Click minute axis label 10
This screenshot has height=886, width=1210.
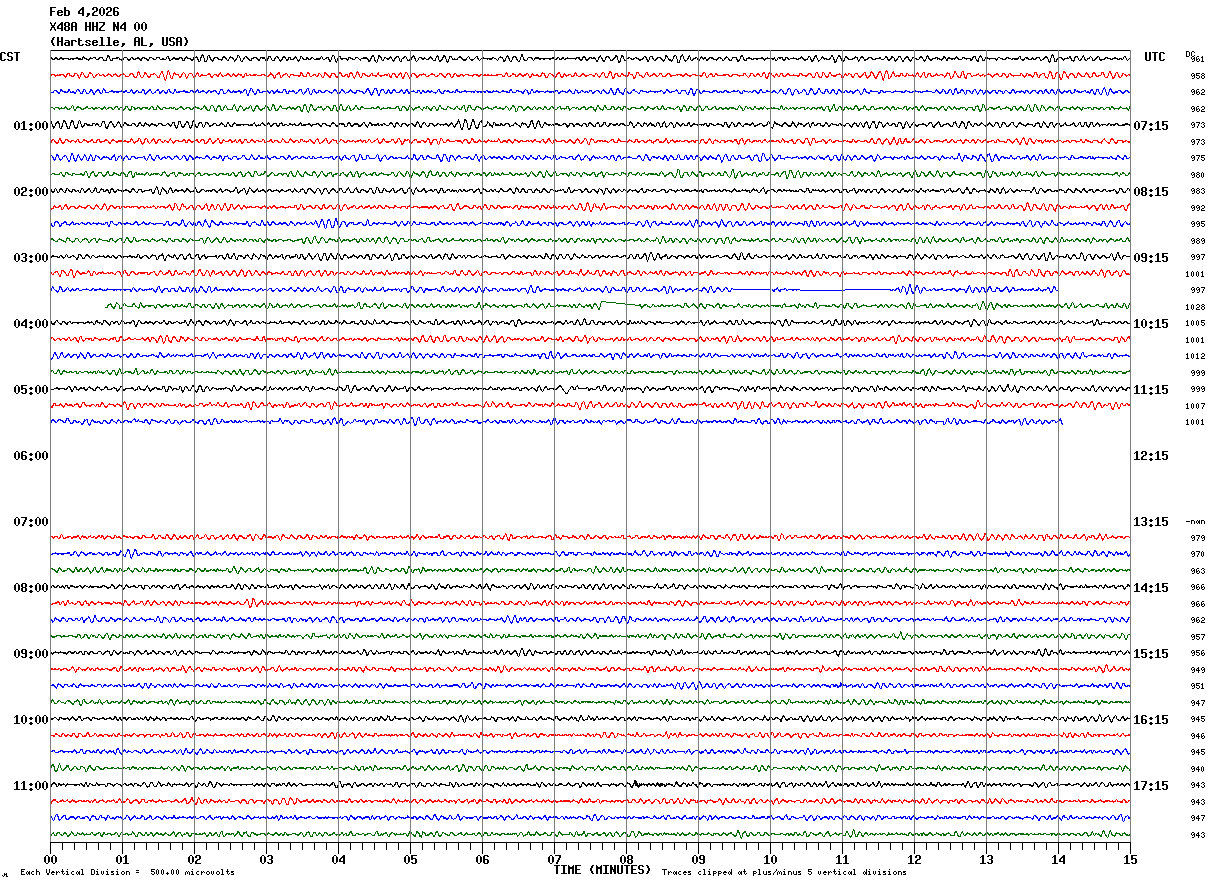770,859
